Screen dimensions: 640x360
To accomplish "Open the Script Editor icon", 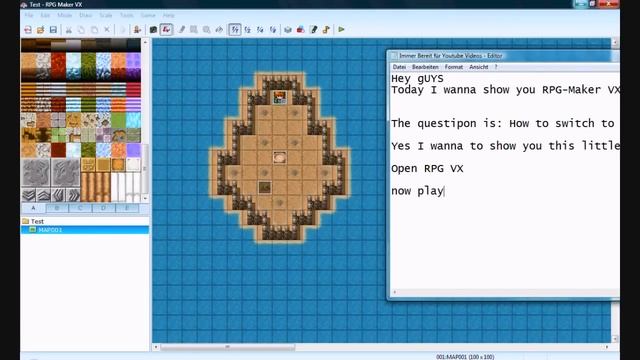I will (313, 29).
